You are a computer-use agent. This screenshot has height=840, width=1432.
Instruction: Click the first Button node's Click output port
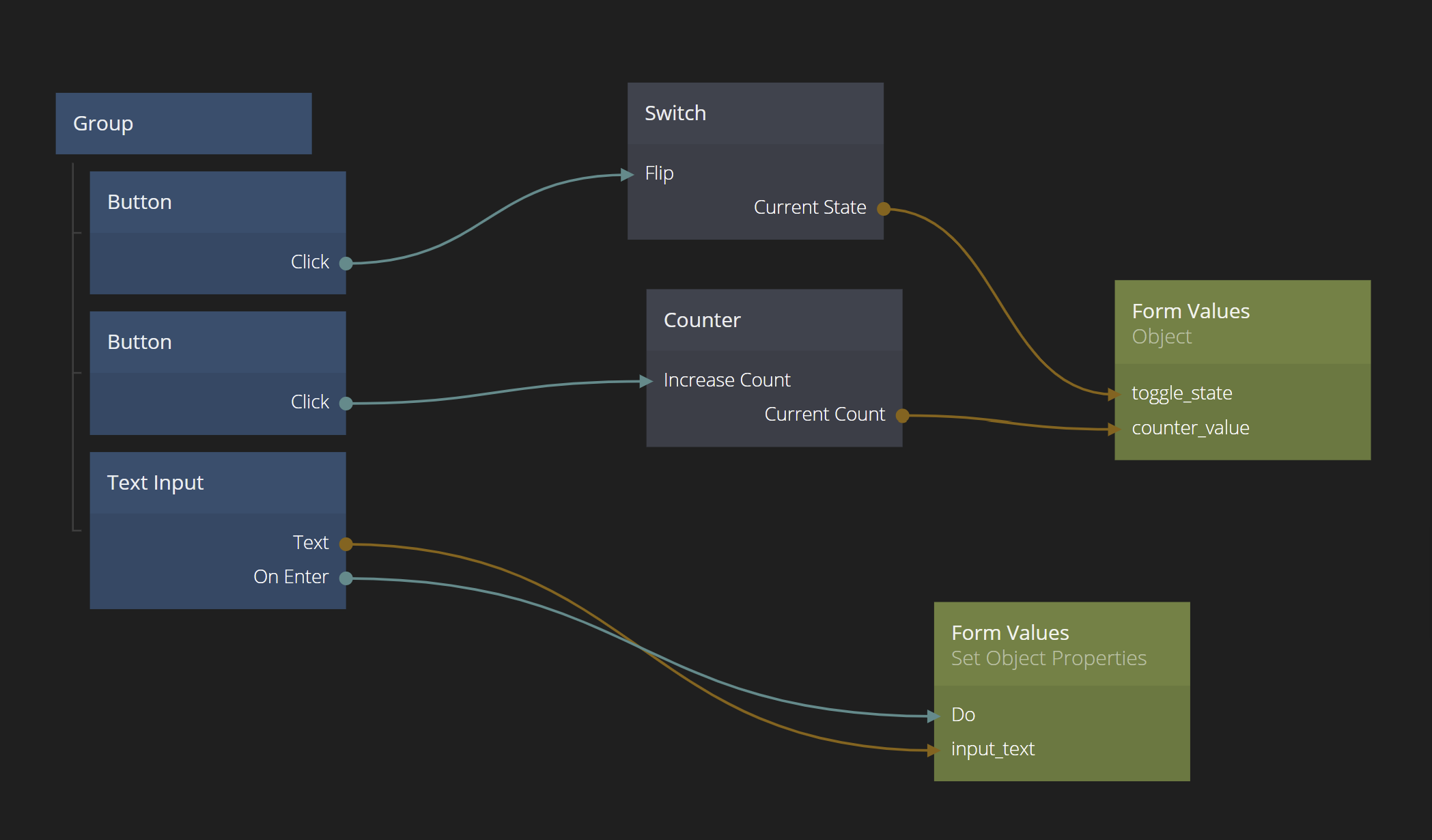[x=346, y=264]
